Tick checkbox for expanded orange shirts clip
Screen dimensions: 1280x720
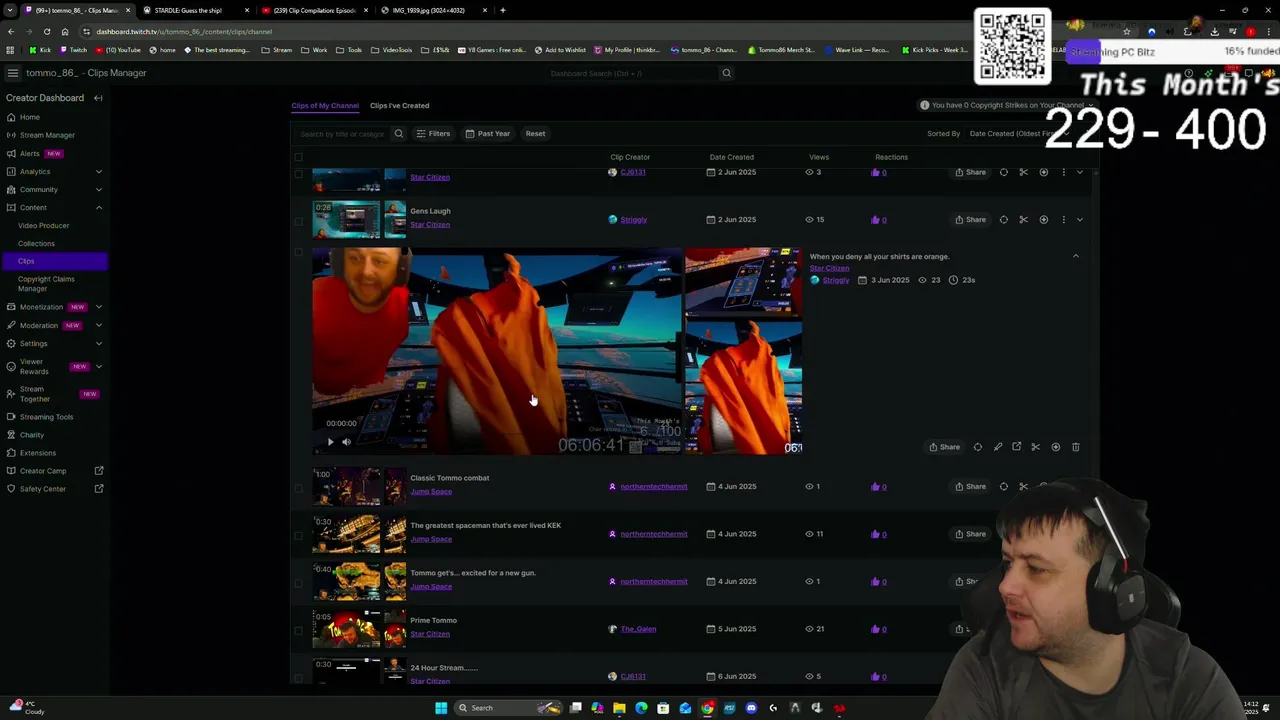[298, 252]
